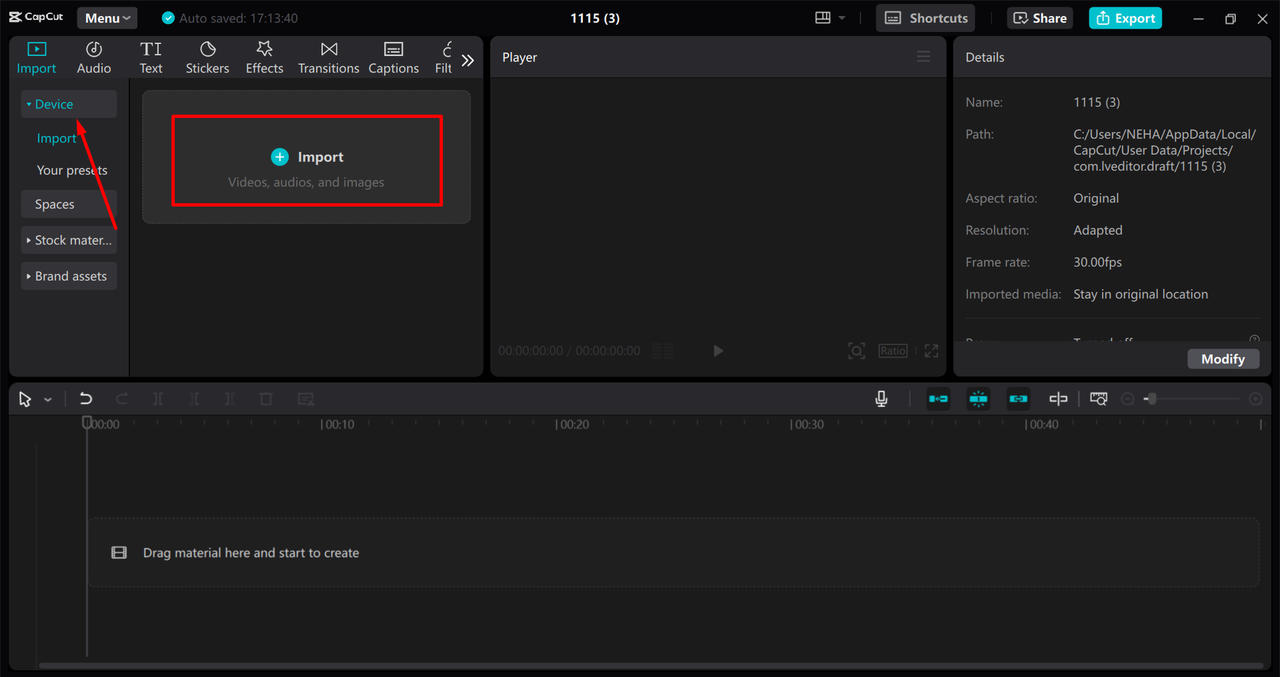Click the 00:10 mark on timeline ruler
Viewport: 1280px width, 677px height.
(337, 424)
